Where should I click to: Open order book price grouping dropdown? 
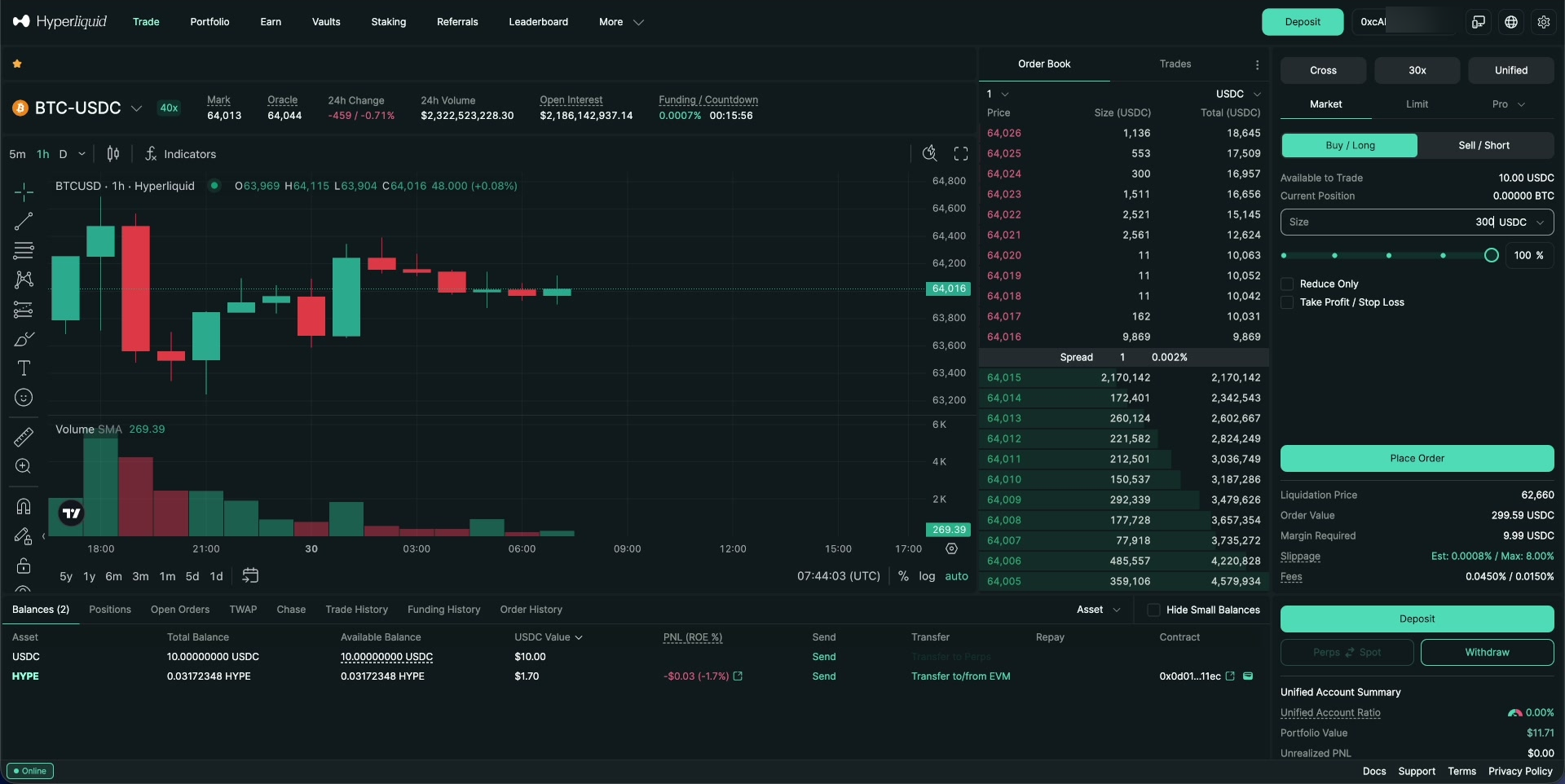998,94
